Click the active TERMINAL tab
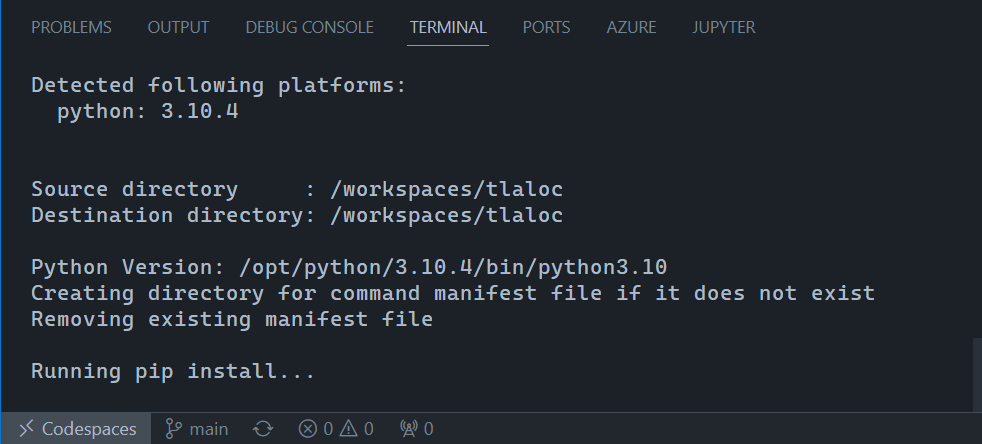The width and height of the screenshot is (982, 444). (x=448, y=28)
